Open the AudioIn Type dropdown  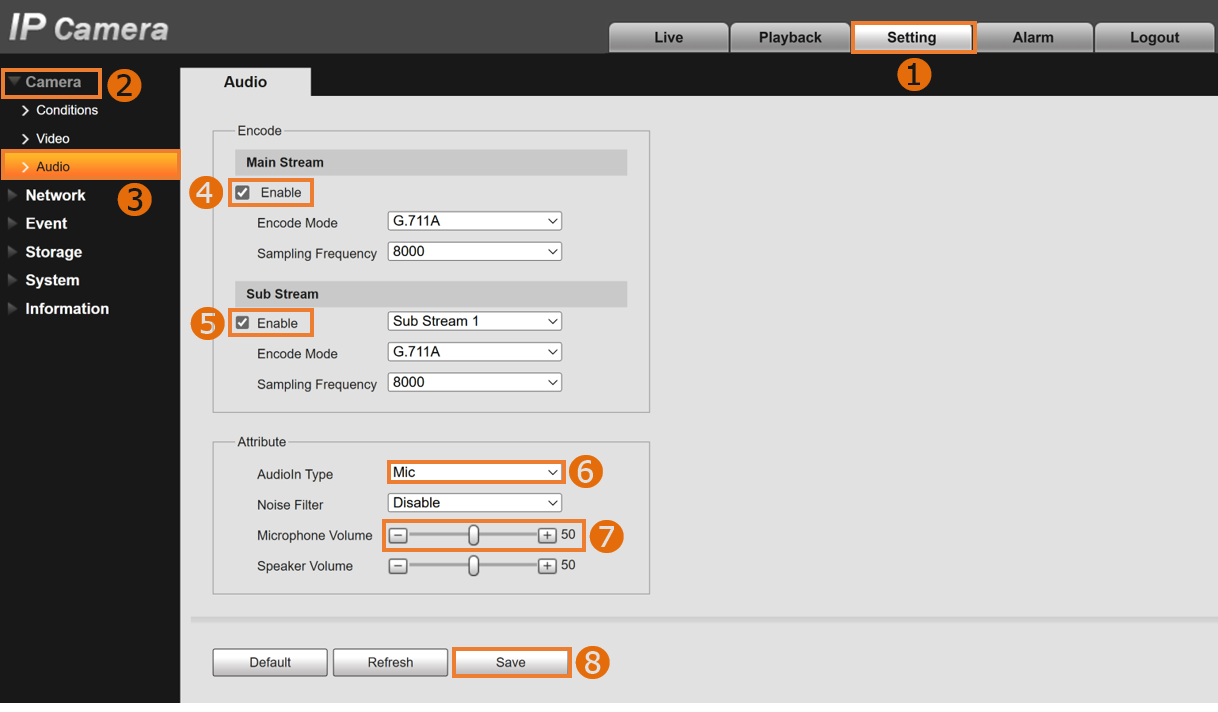tap(474, 472)
